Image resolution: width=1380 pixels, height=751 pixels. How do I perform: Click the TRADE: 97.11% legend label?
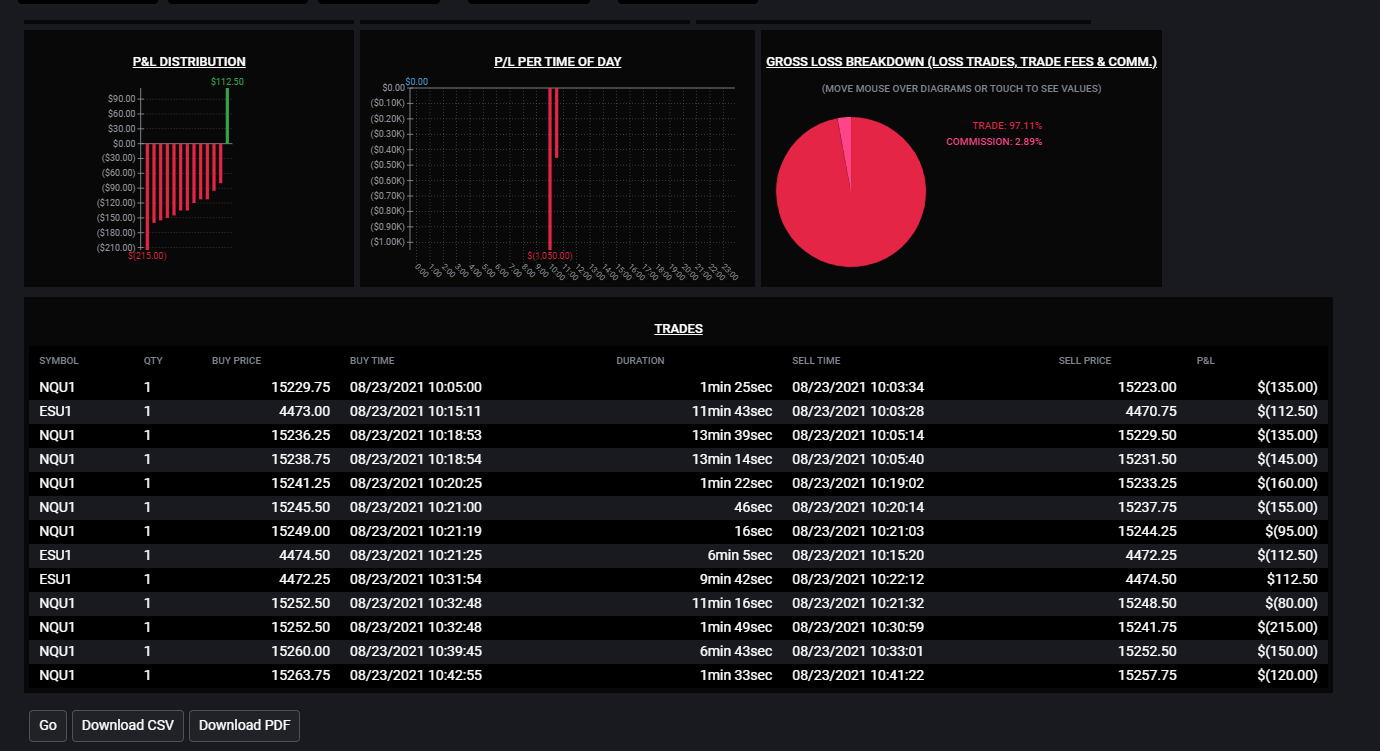[1007, 126]
